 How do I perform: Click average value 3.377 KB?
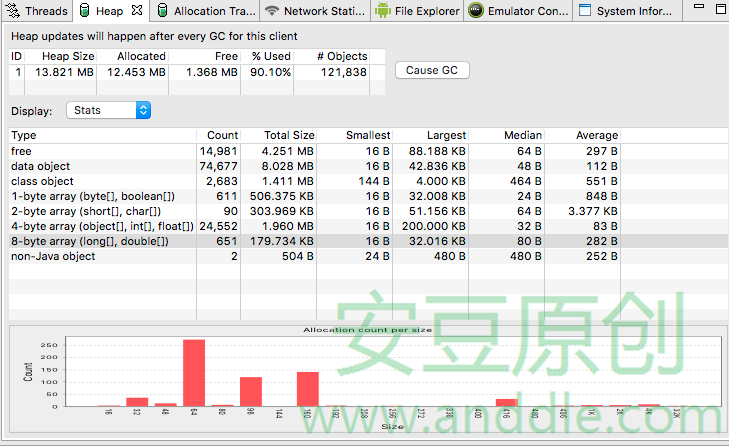click(593, 211)
